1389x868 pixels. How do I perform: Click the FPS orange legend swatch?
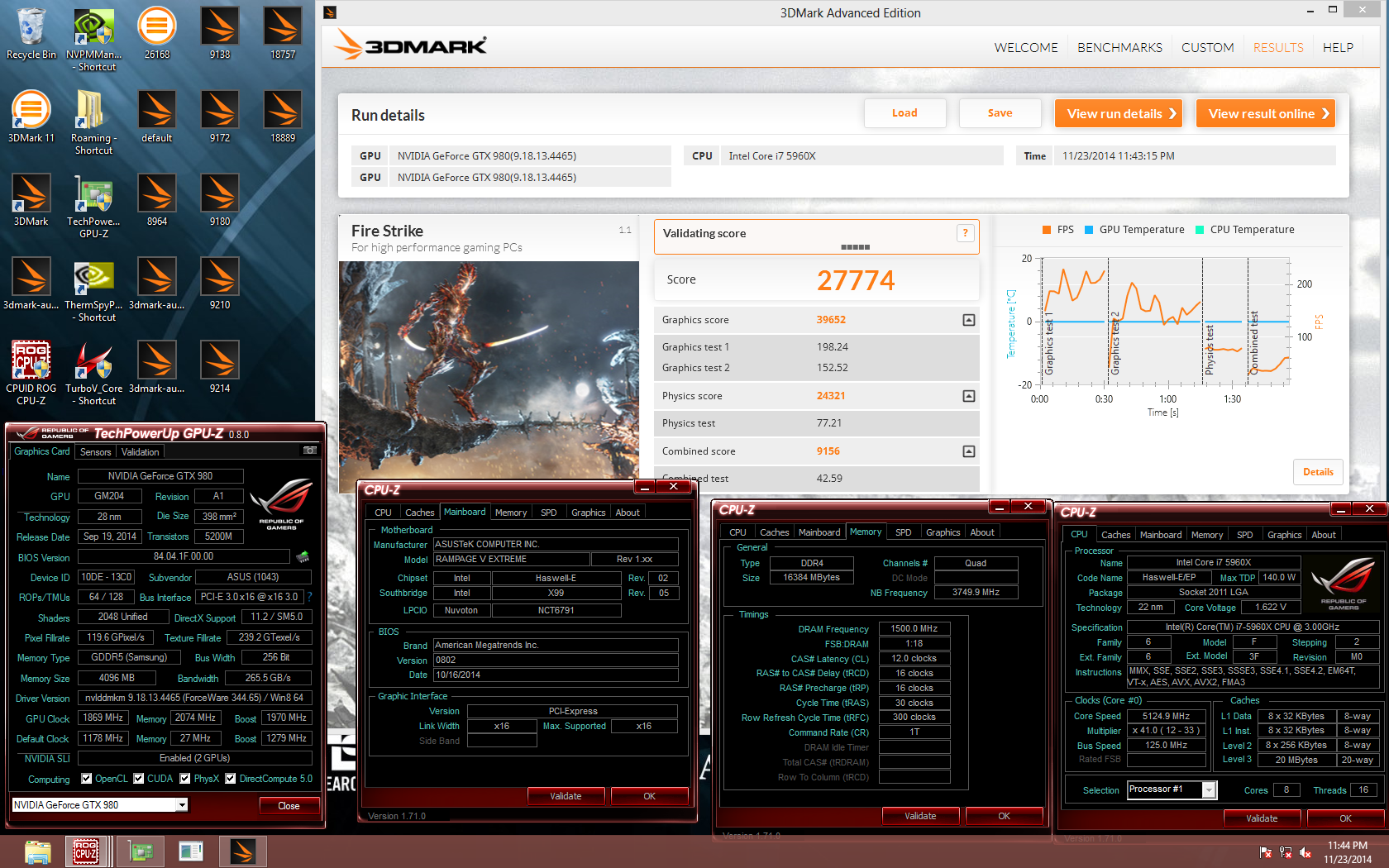pyautogui.click(x=1047, y=230)
